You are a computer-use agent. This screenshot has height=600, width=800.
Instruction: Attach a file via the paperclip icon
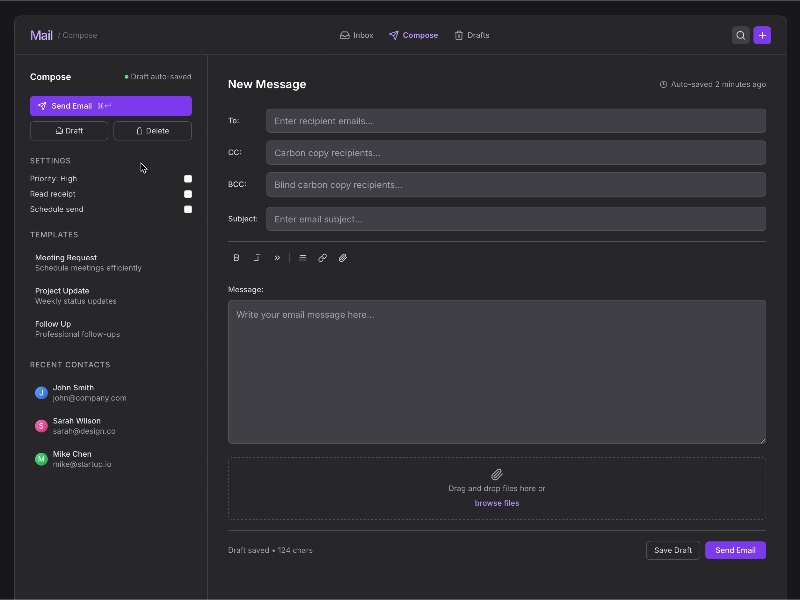tap(343, 257)
